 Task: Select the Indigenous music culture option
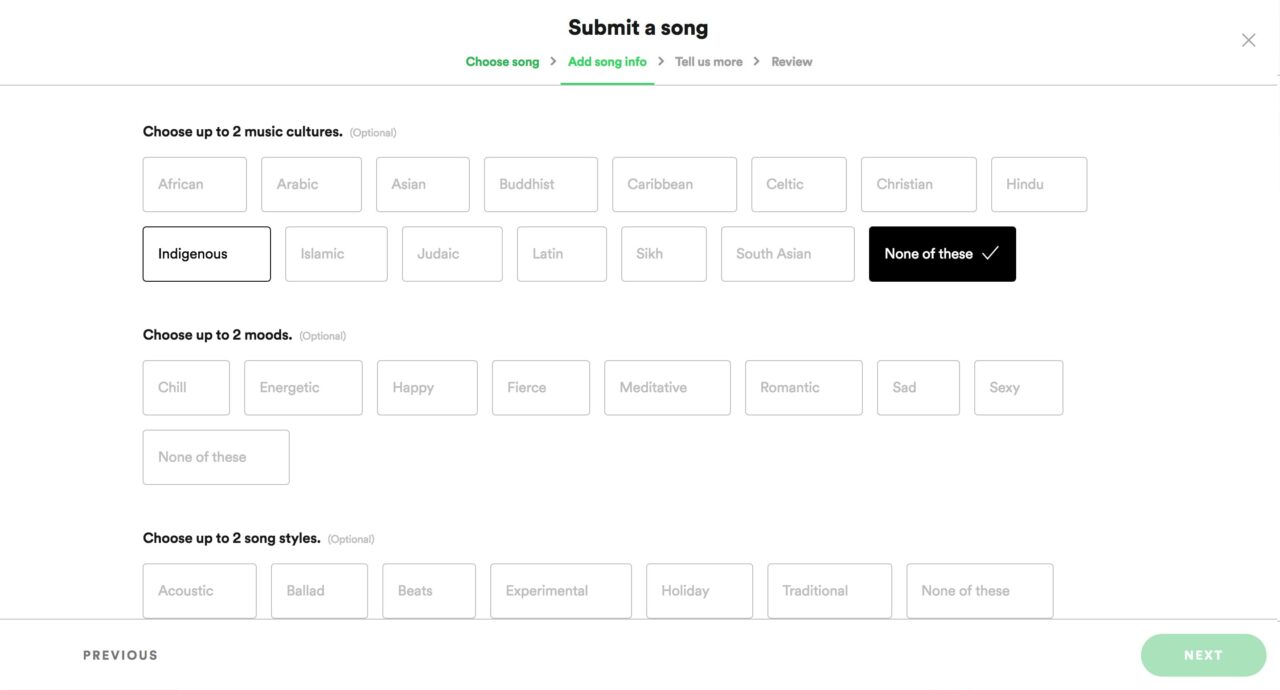pyautogui.click(x=206, y=254)
